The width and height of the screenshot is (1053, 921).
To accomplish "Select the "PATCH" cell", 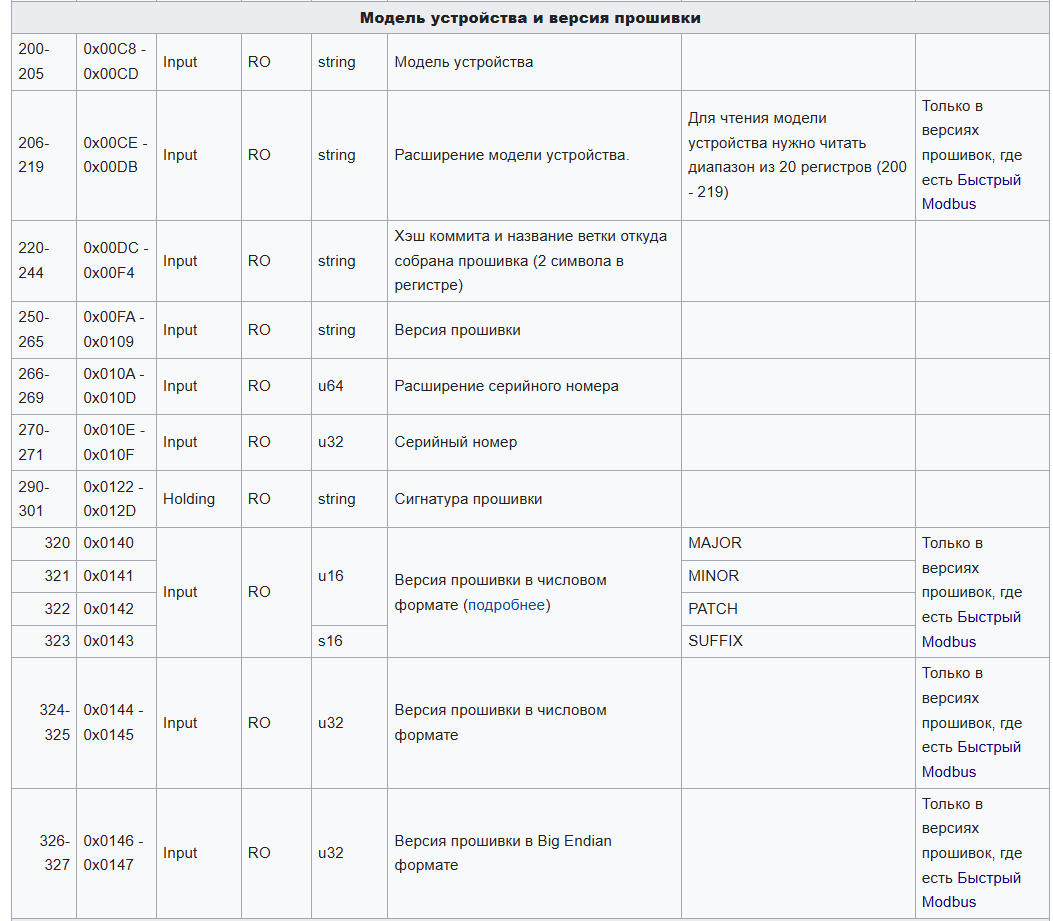I will pos(713,609).
